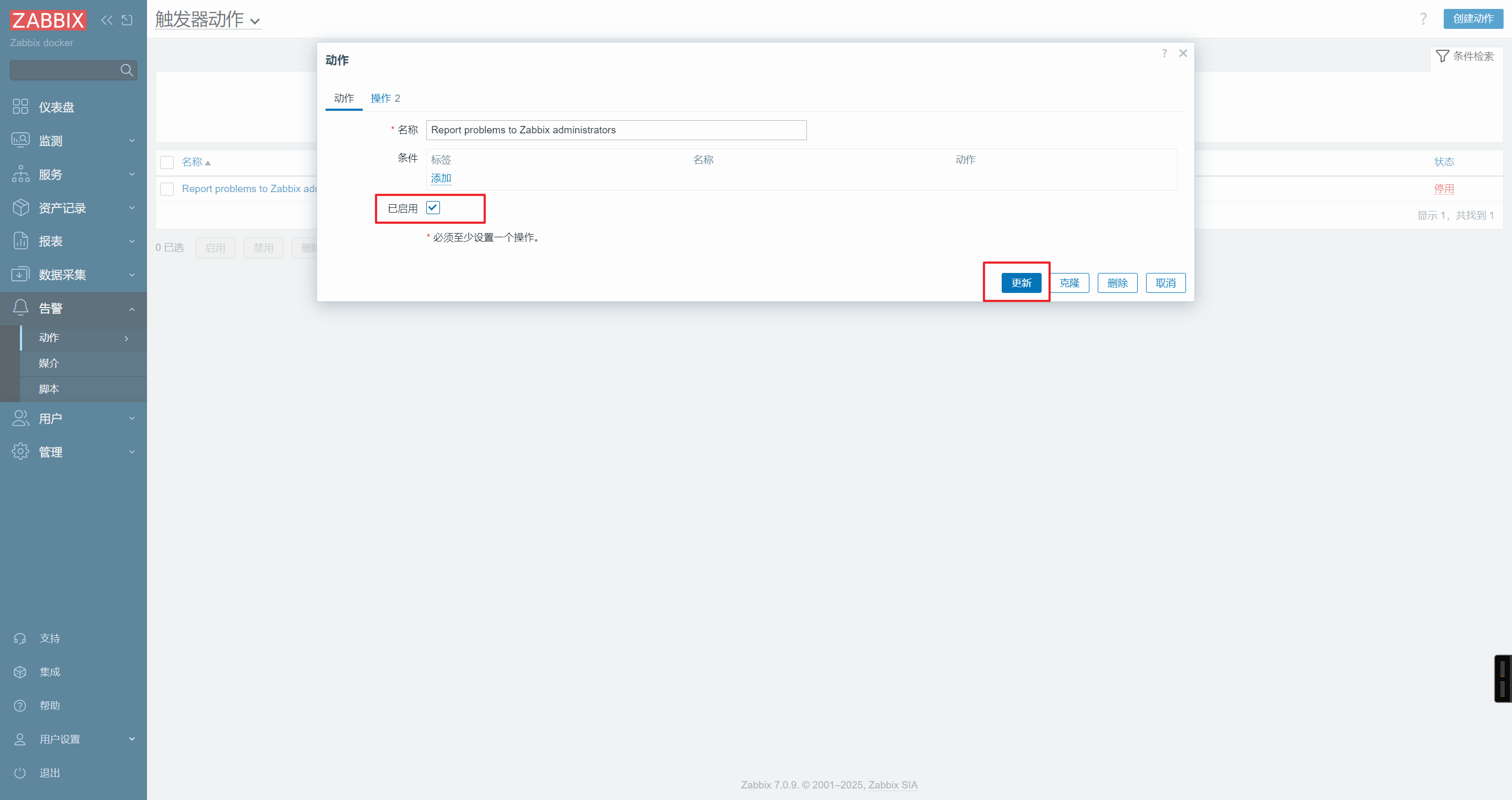Uncheck the 已启用 checkbox

433,208
